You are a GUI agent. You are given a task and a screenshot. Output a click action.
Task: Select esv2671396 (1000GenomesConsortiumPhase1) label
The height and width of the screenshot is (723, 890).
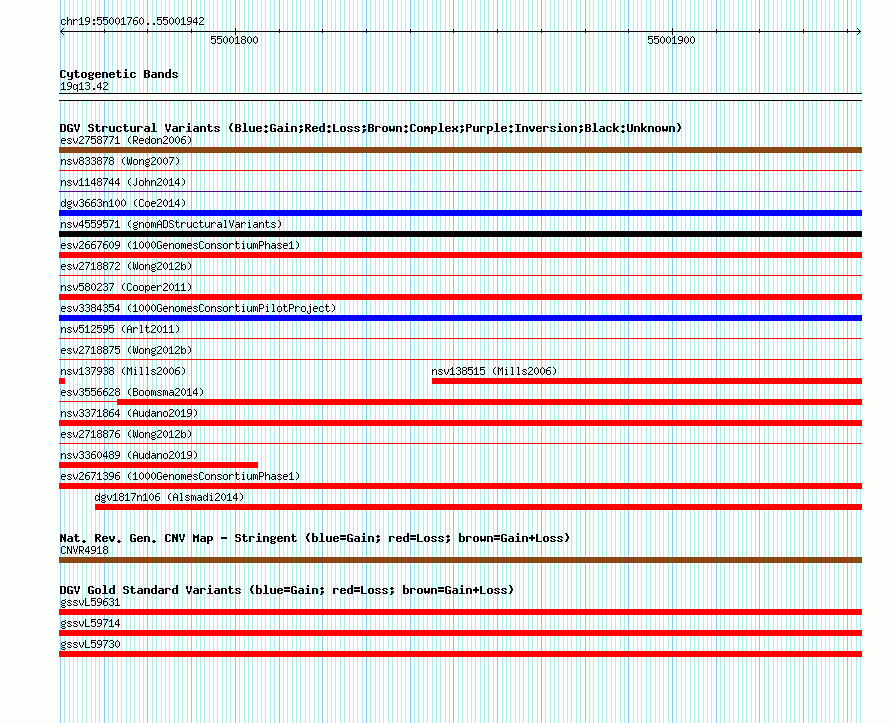click(x=180, y=476)
